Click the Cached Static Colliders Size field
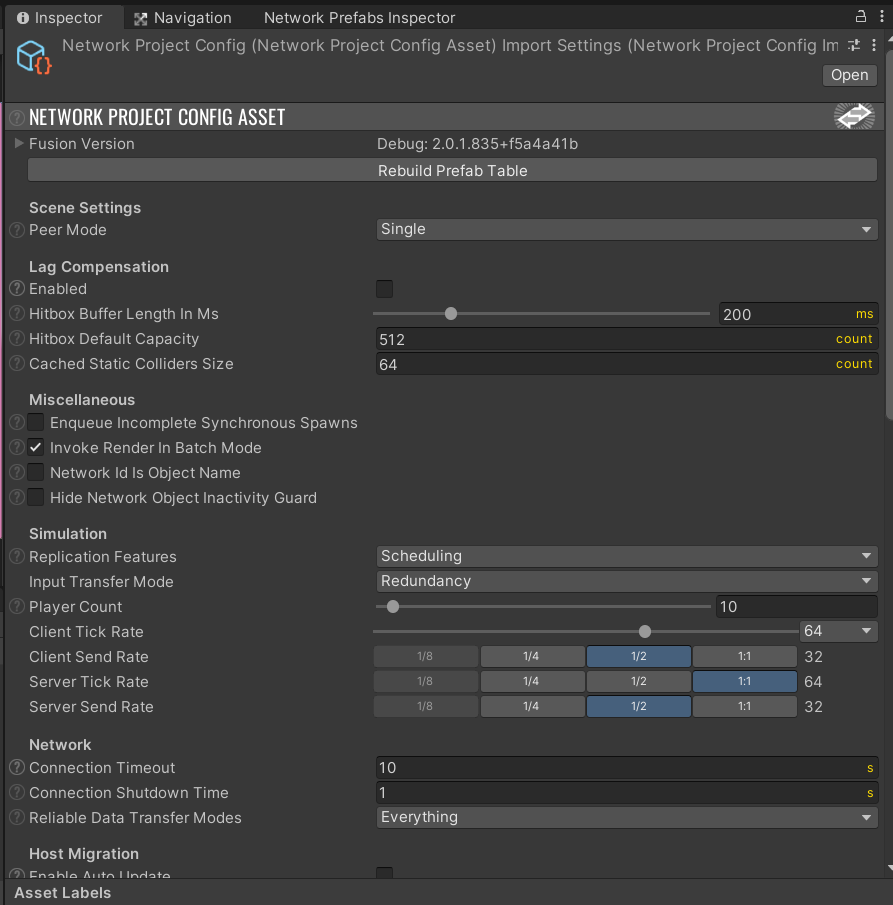Screen dimensions: 893x905 (627, 364)
